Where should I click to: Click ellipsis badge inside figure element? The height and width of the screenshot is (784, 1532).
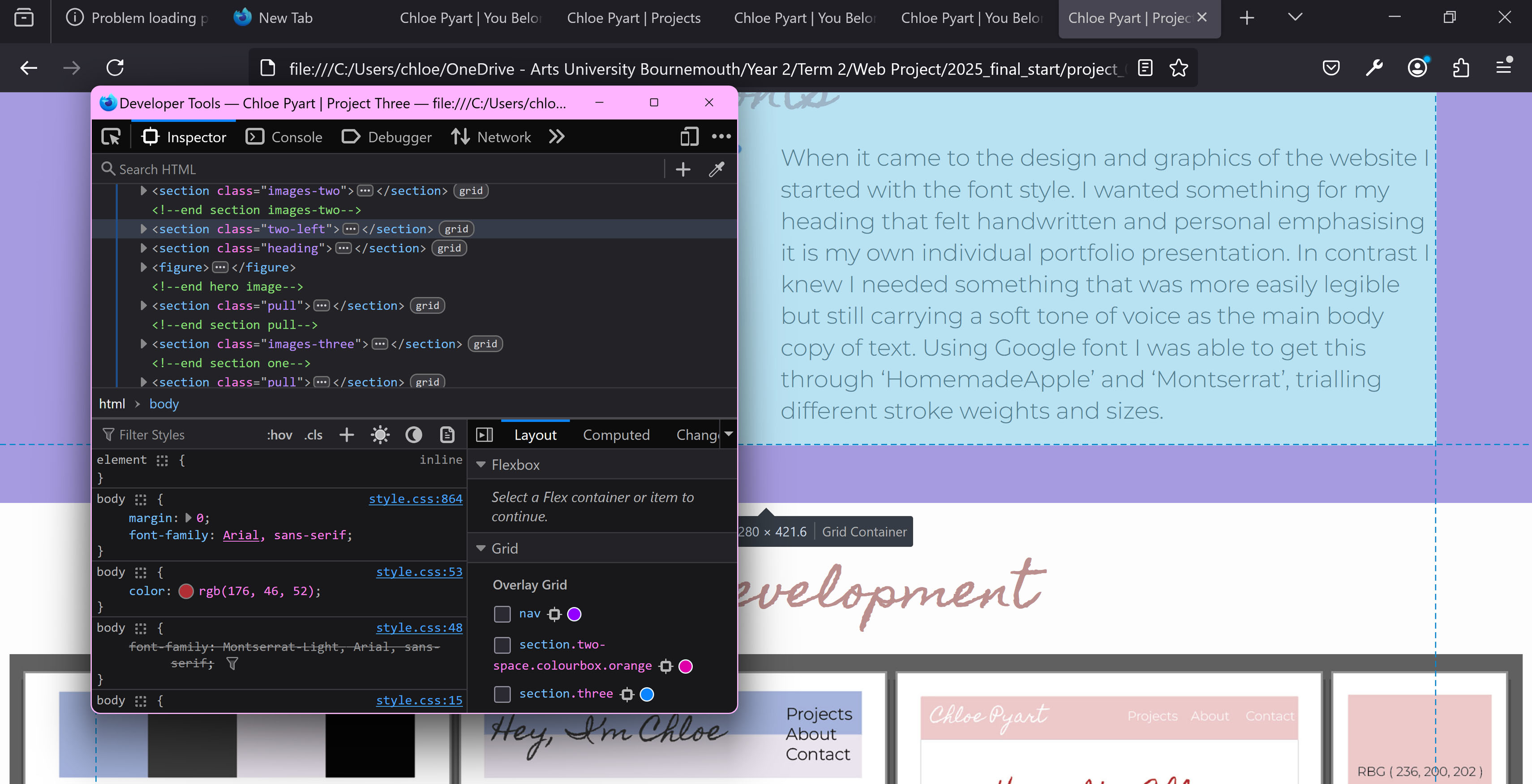(220, 267)
